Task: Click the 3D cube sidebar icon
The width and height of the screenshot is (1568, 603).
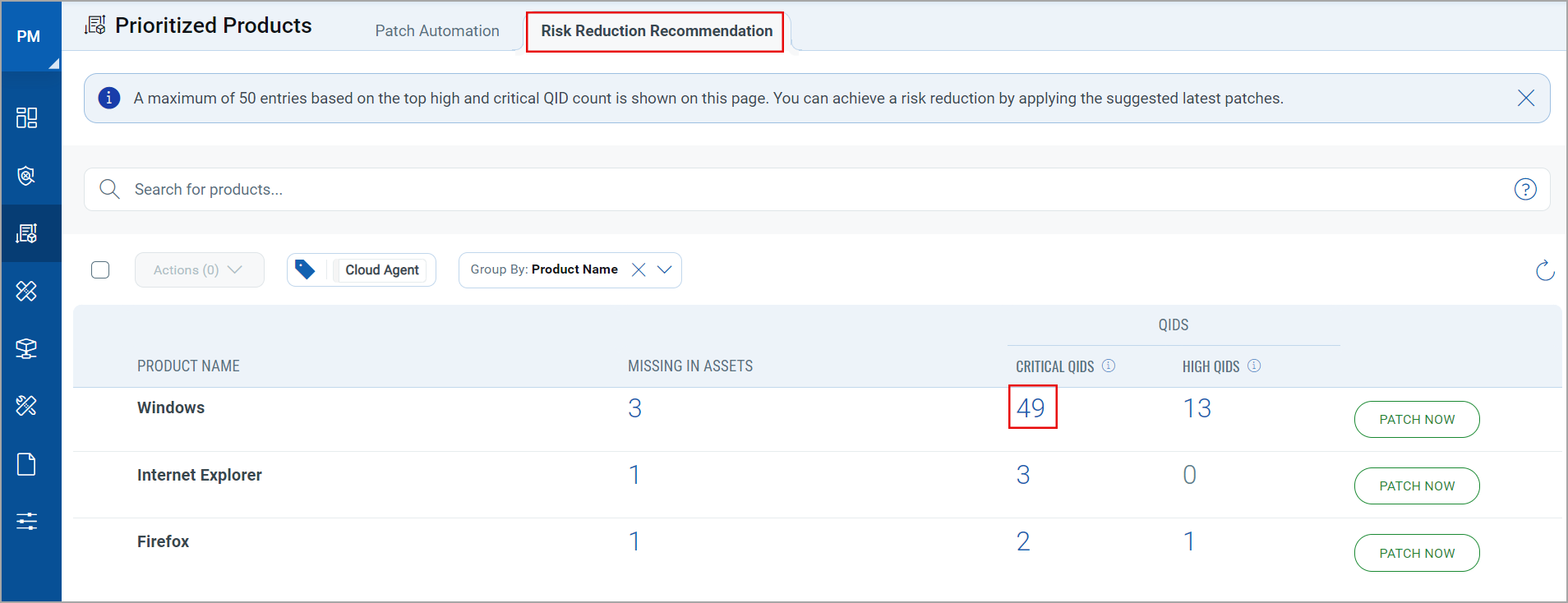Action: [26, 348]
